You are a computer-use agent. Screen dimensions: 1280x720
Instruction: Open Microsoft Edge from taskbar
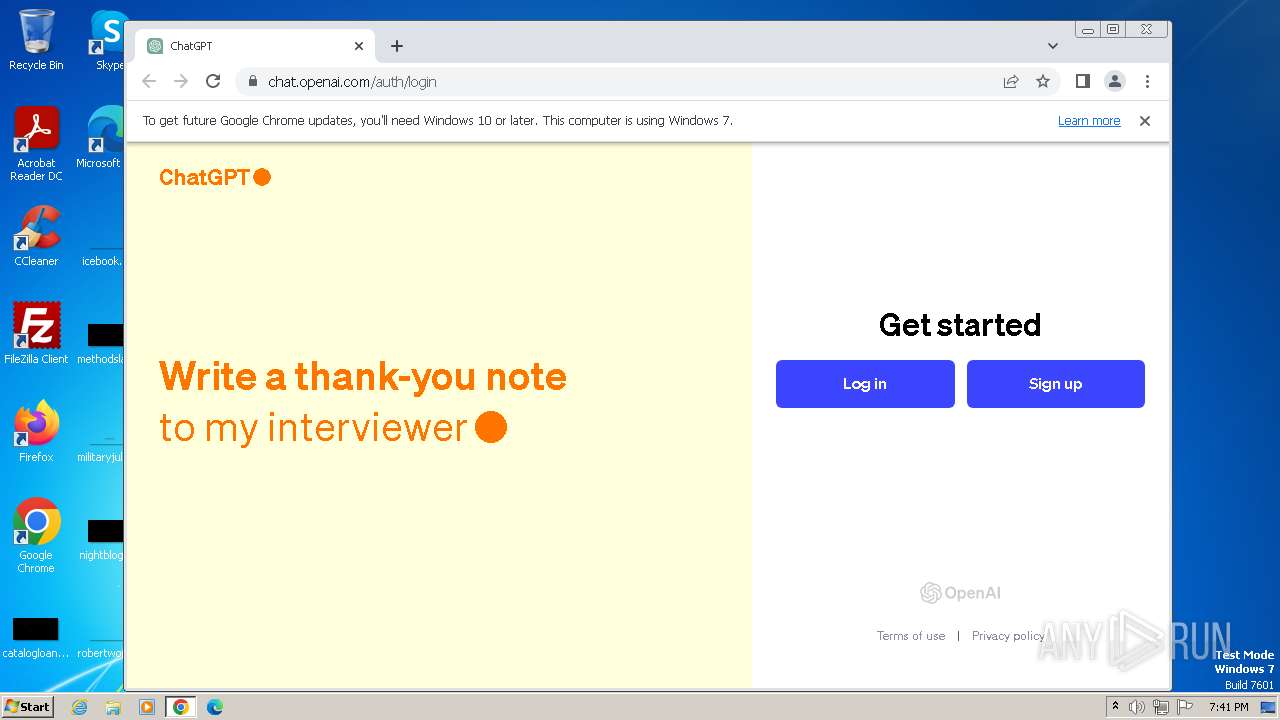pos(214,707)
